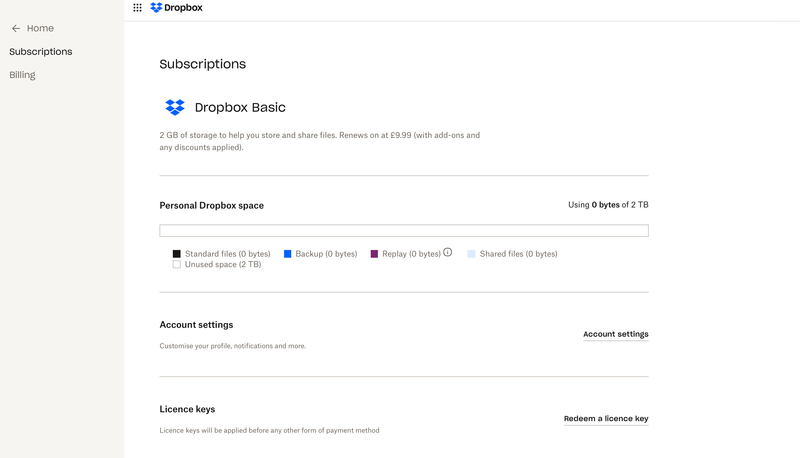Viewport: 800px width, 458px height.
Task: Click Redeem a licence key
Action: point(606,419)
